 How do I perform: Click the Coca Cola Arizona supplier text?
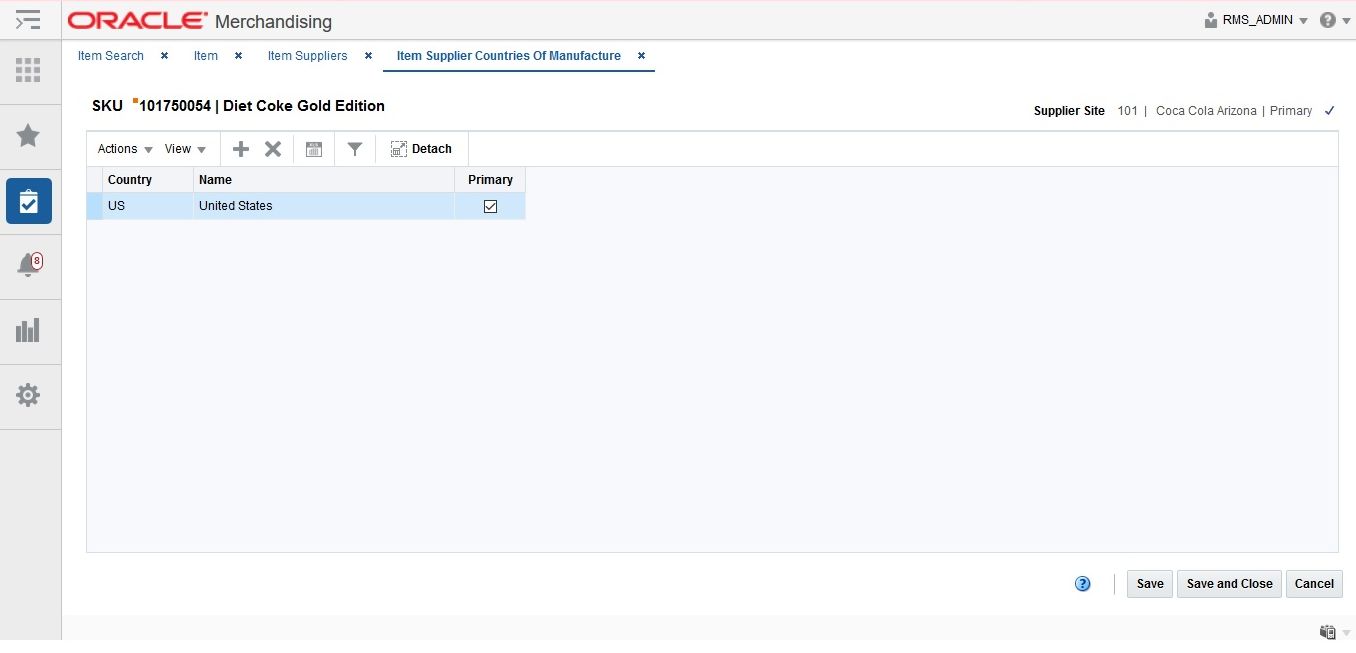[x=1206, y=111]
